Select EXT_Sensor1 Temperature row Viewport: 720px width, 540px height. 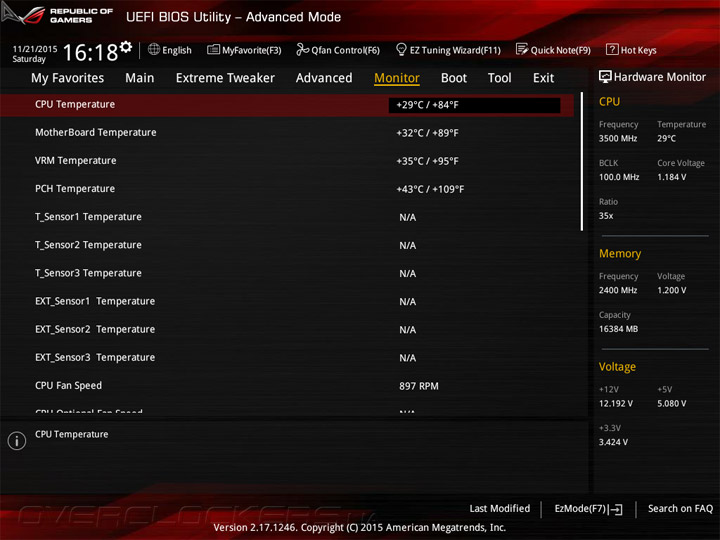[x=287, y=301]
